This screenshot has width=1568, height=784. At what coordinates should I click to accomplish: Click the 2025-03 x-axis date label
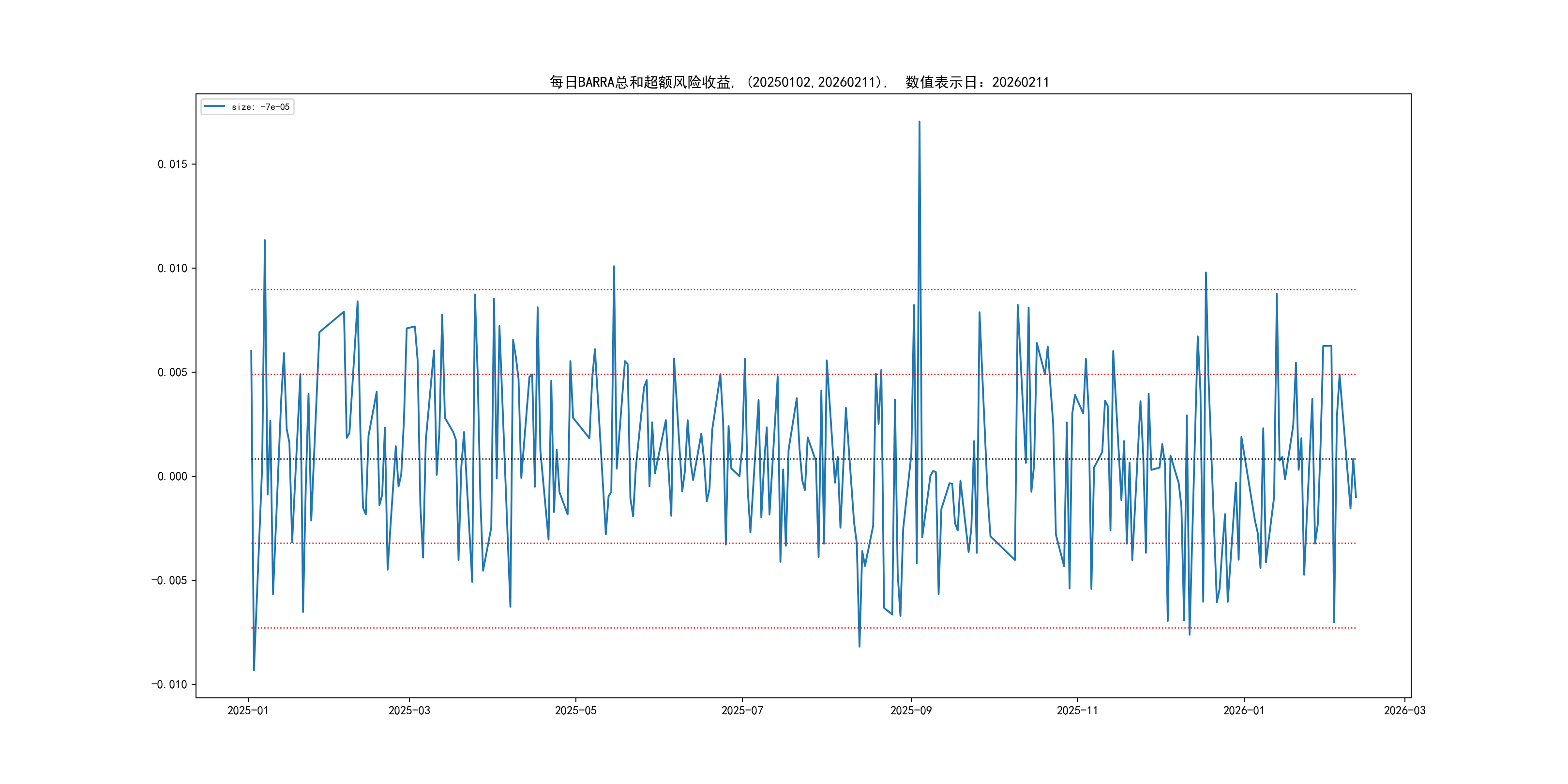[409, 711]
